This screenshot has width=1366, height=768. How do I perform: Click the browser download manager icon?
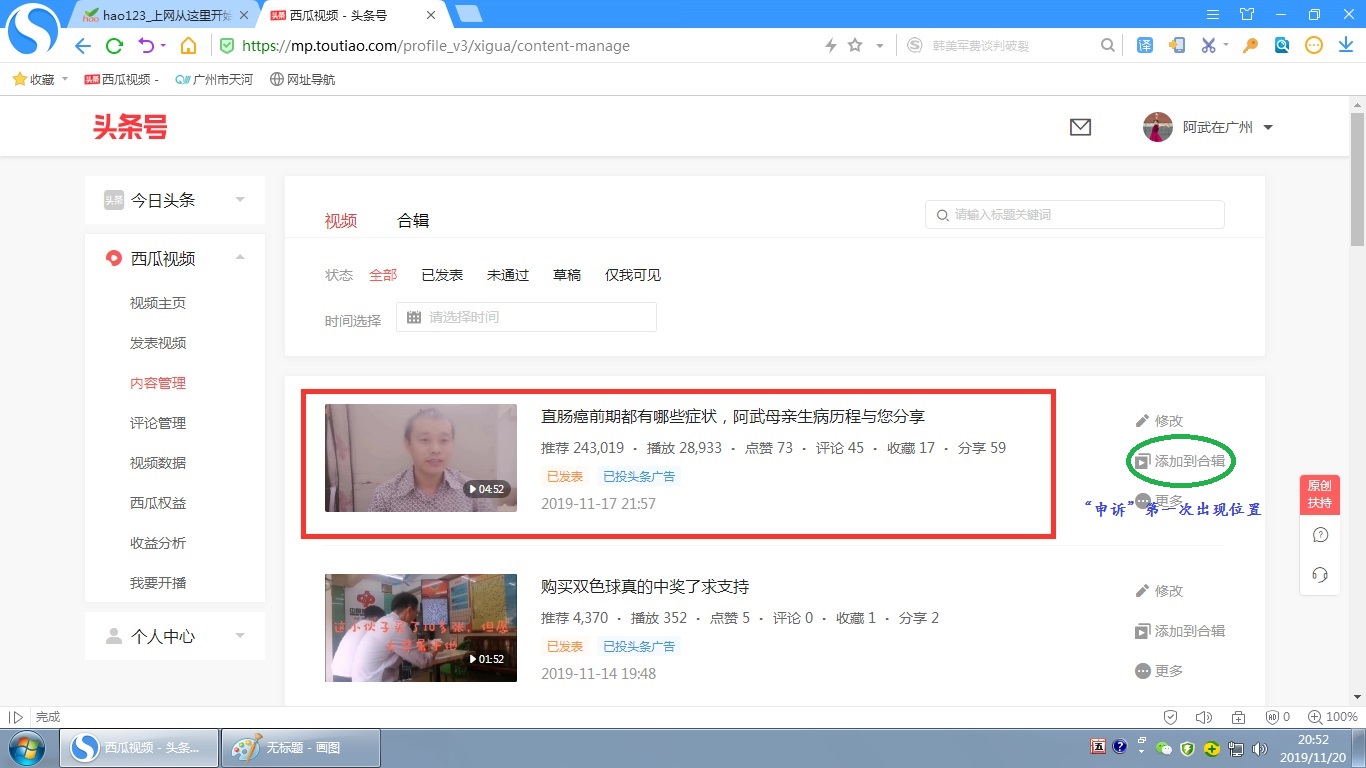(x=1345, y=45)
